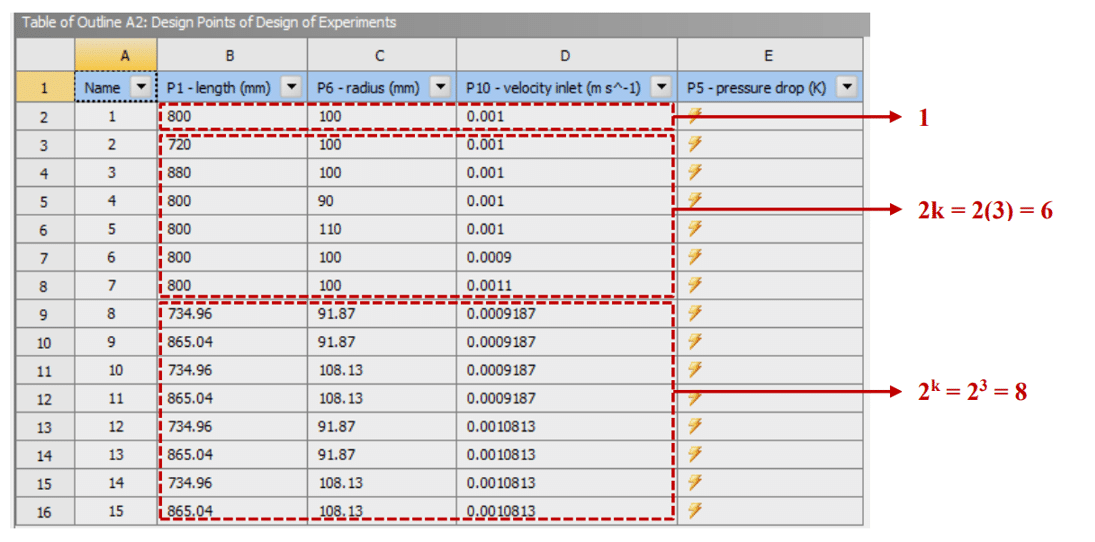This screenshot has height=542, width=1095.
Task: Select column header D
Action: click(x=567, y=55)
